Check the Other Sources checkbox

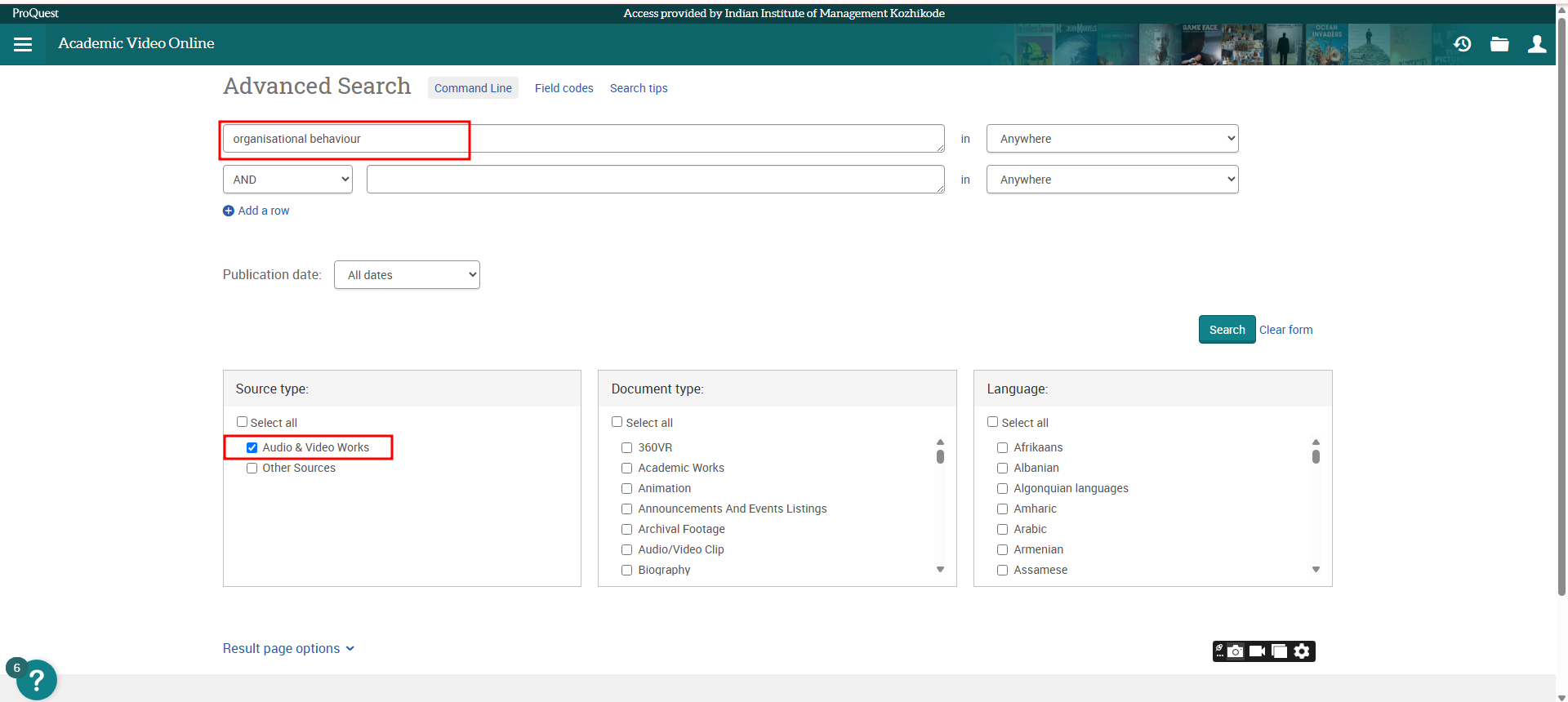pos(252,468)
